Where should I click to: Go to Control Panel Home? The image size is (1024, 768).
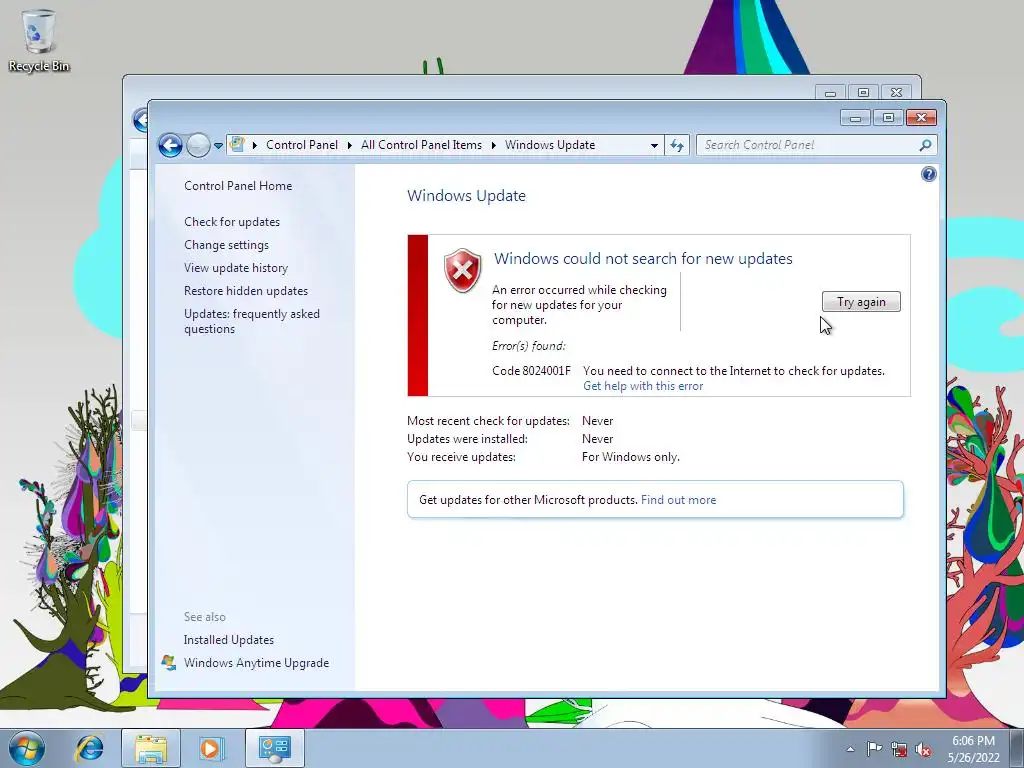(x=238, y=185)
